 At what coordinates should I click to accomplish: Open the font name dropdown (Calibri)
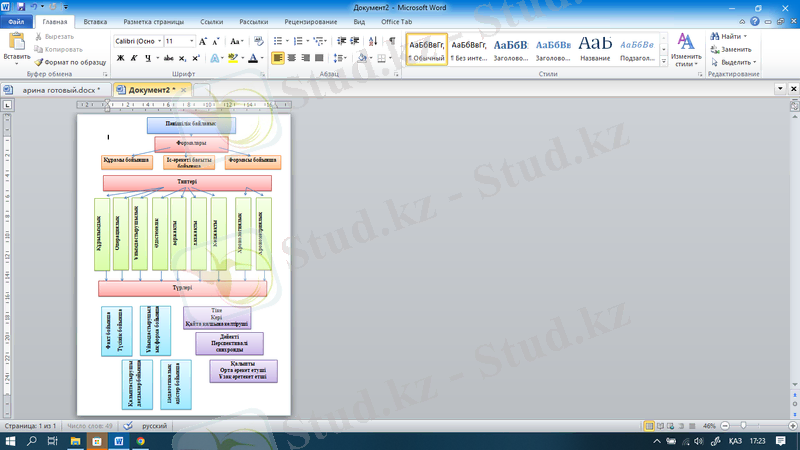coord(138,42)
